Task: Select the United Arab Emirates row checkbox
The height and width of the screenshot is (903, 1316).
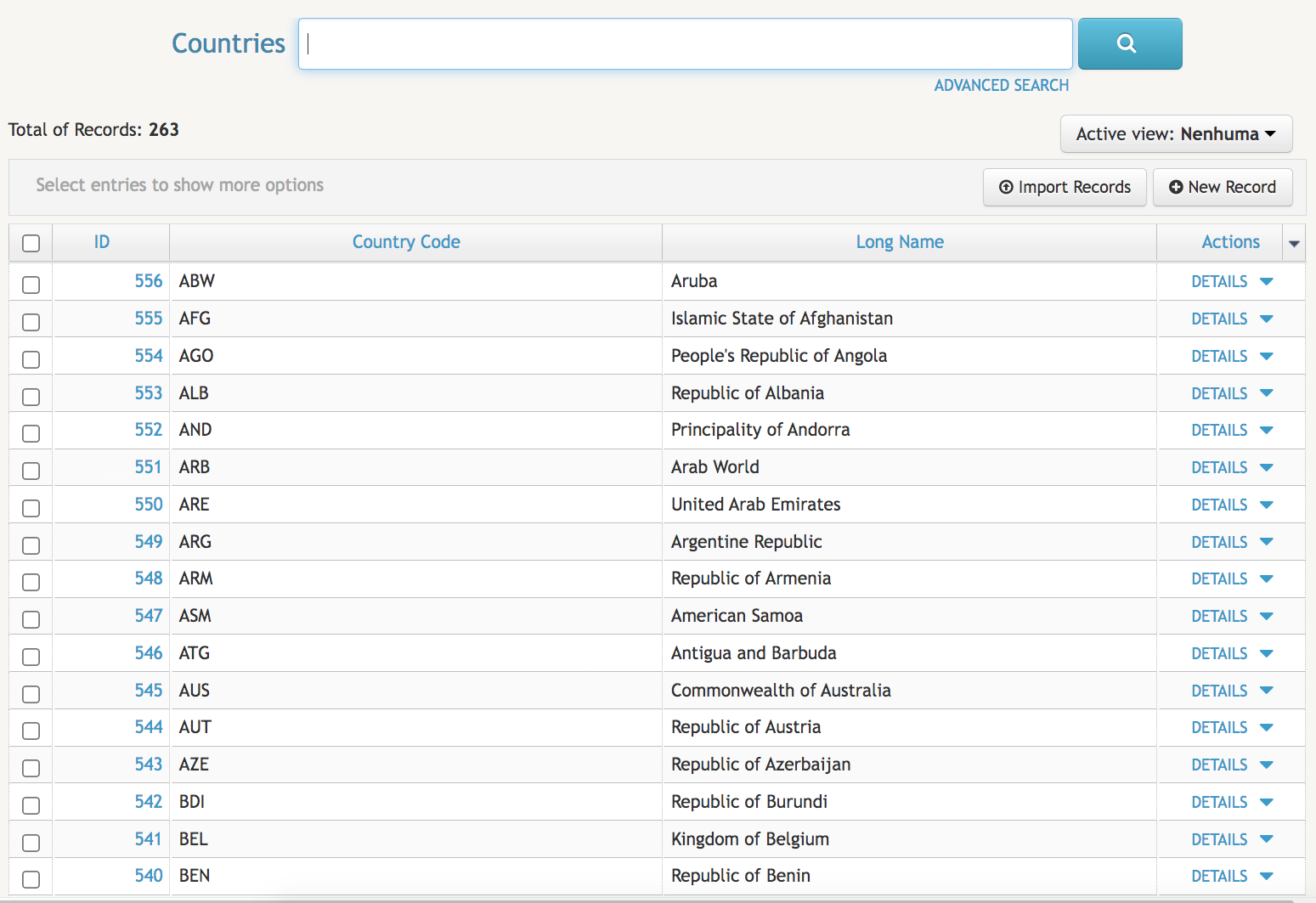Action: click(x=31, y=508)
